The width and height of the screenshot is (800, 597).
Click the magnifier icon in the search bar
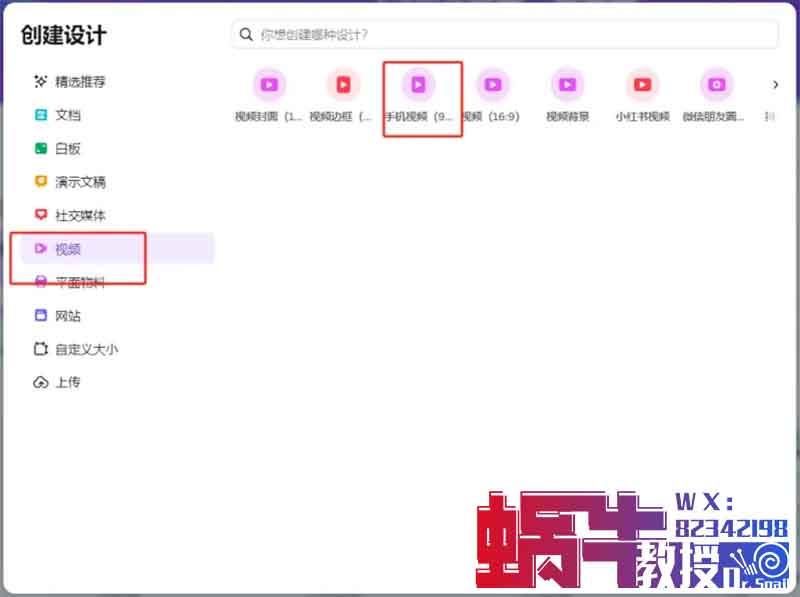(246, 35)
